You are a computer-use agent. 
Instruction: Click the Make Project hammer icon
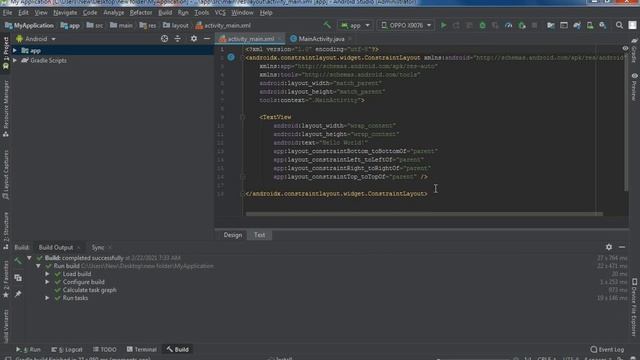pyautogui.click(x=327, y=25)
